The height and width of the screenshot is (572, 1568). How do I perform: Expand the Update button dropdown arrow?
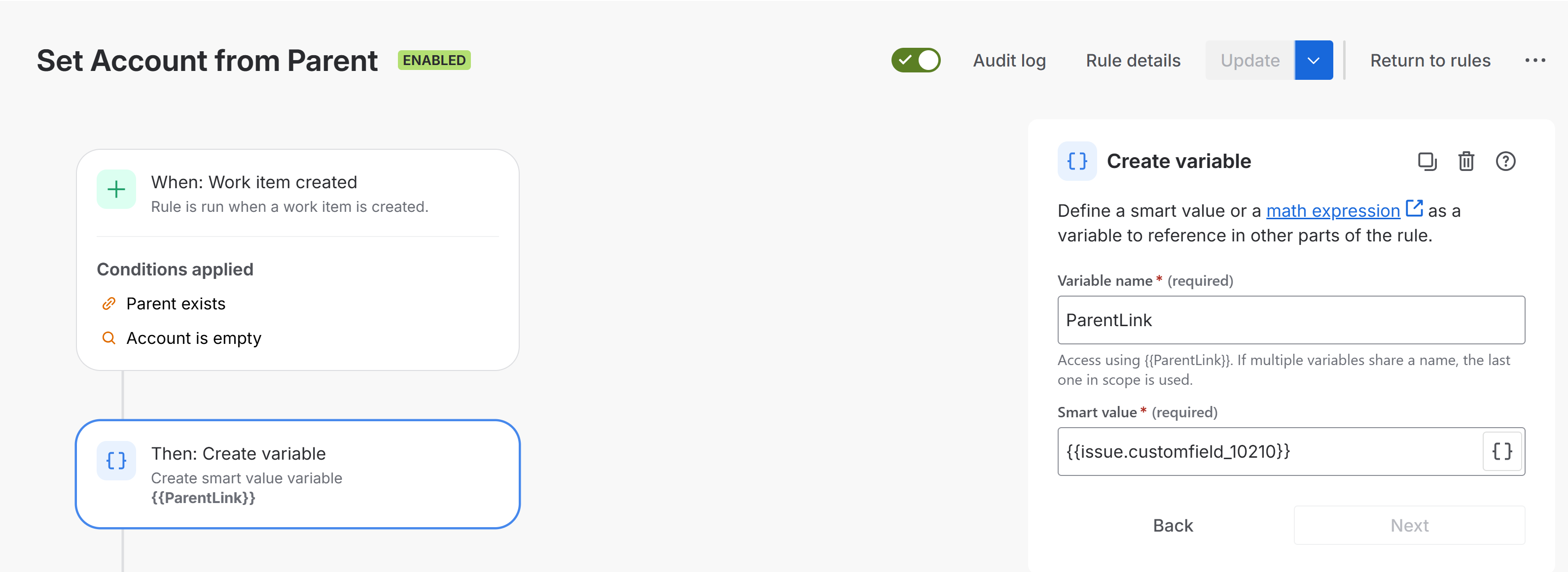(1314, 60)
